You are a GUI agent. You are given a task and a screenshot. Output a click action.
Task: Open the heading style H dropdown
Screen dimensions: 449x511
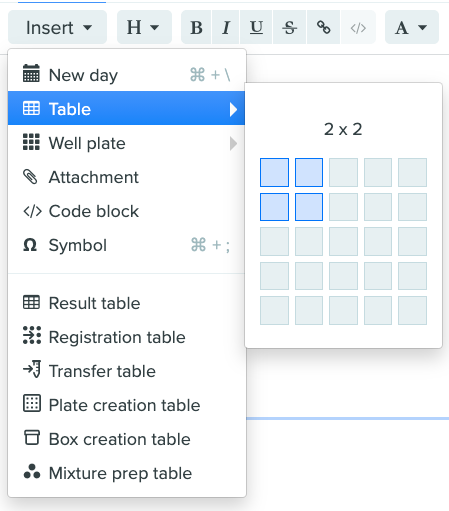point(144,27)
